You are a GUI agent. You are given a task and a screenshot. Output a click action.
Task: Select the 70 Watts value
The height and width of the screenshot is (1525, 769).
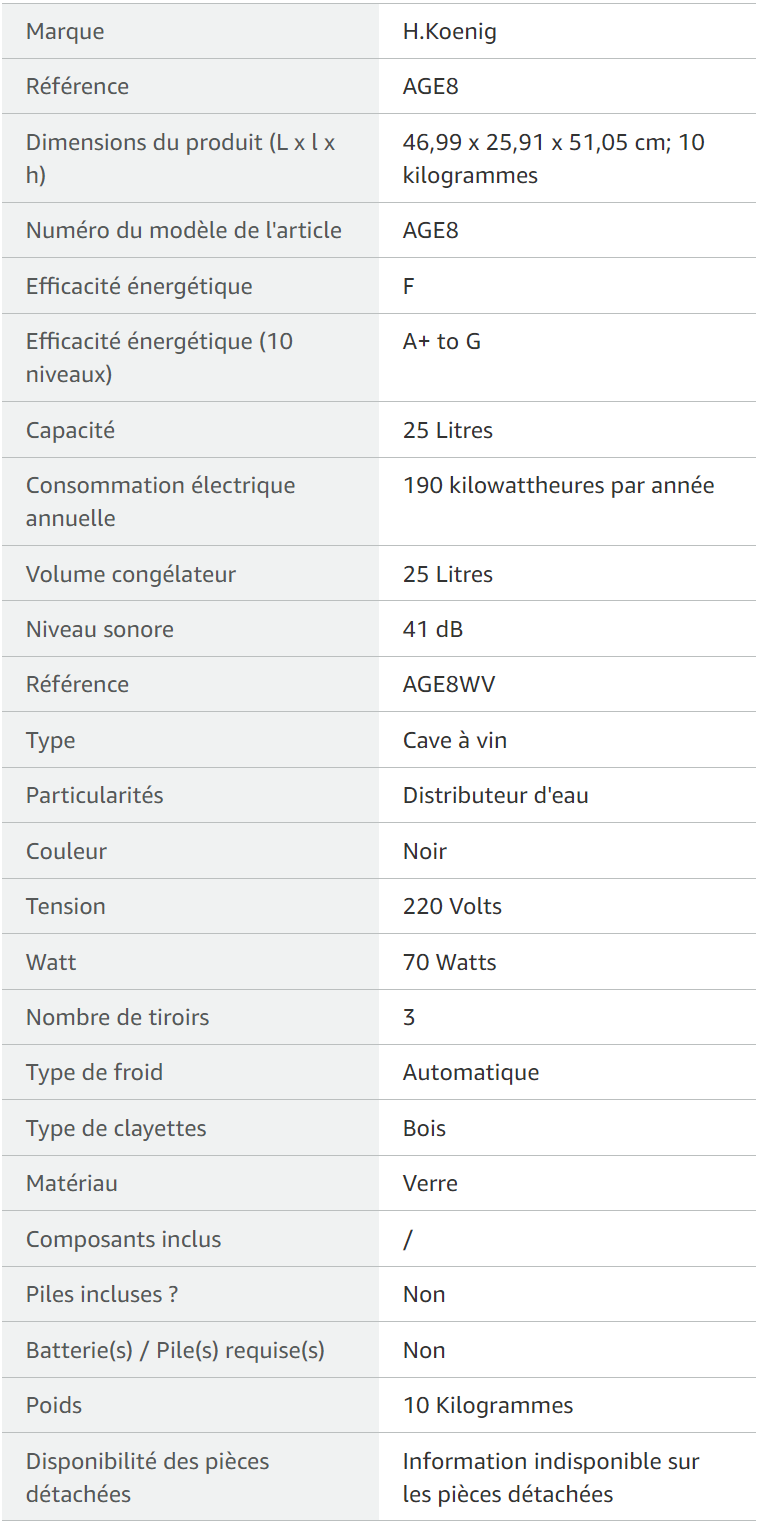coord(449,963)
